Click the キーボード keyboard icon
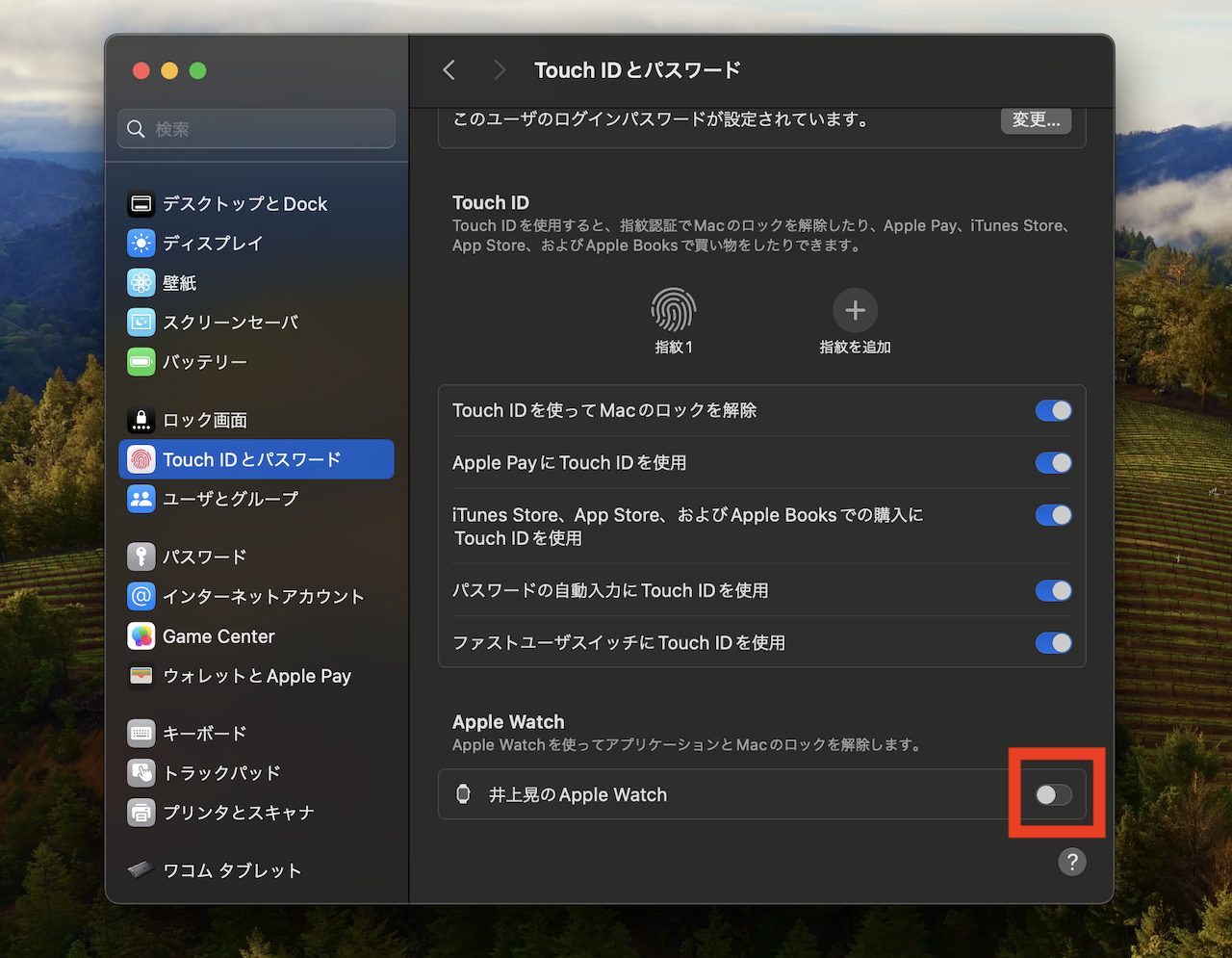1232x958 pixels. click(141, 734)
